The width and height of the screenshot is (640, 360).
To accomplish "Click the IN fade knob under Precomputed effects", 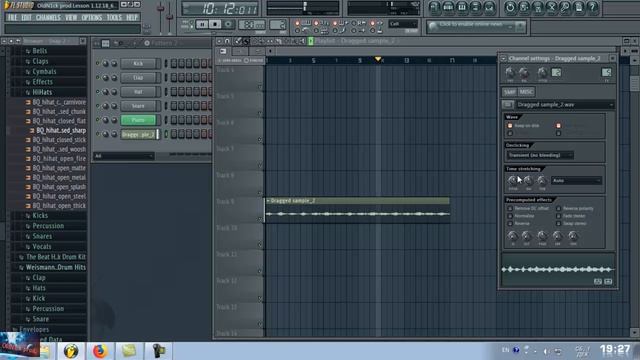I will 513,236.
